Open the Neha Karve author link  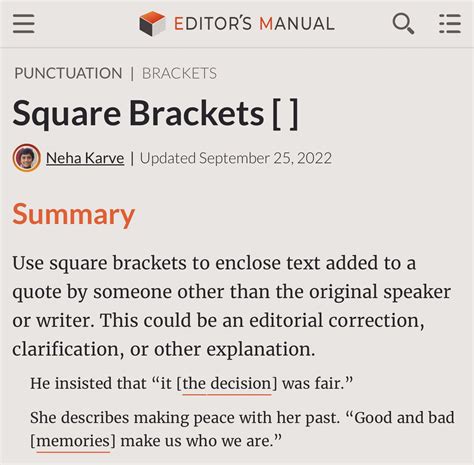click(x=85, y=158)
